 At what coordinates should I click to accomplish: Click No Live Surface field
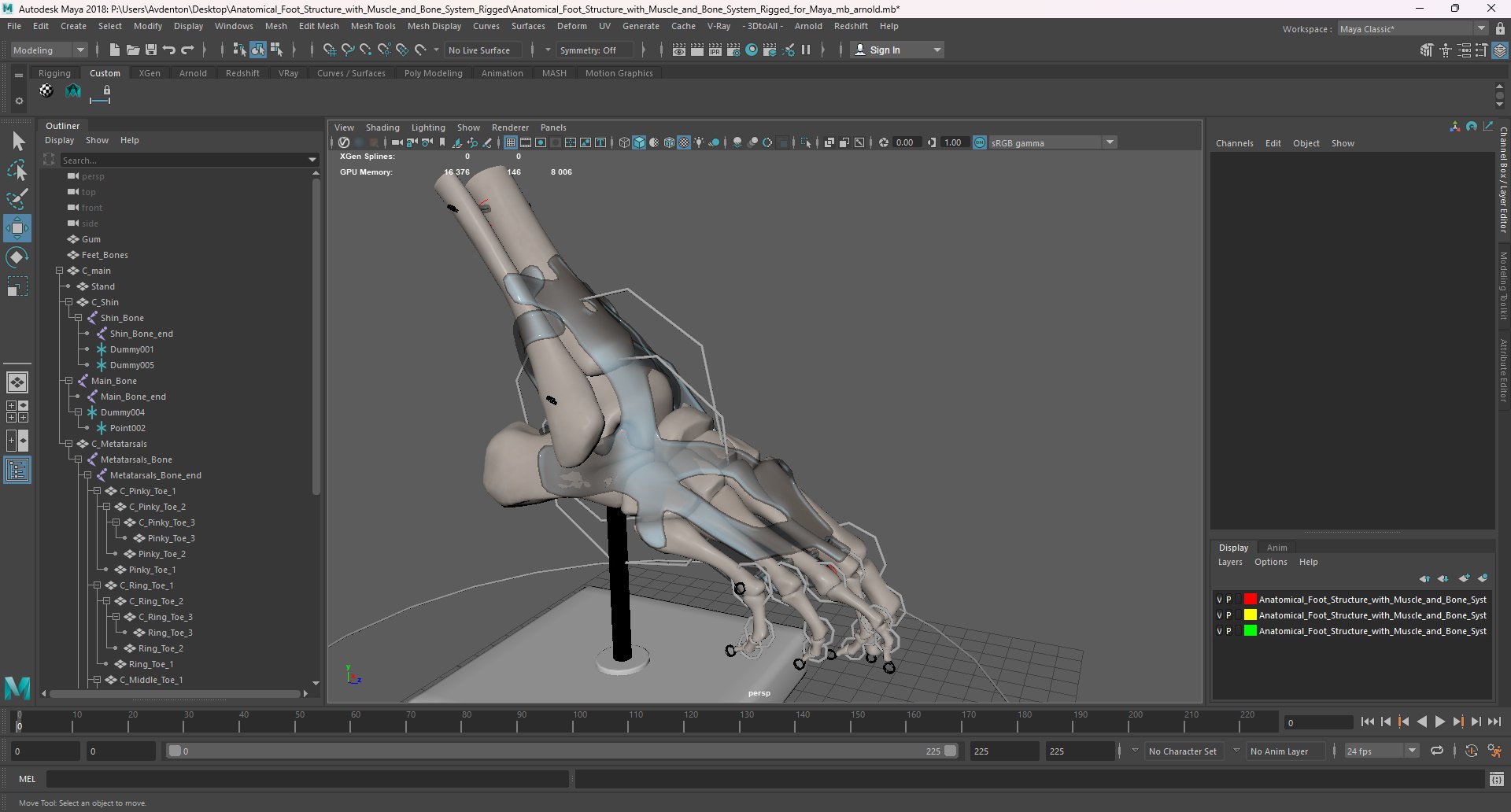(x=482, y=50)
